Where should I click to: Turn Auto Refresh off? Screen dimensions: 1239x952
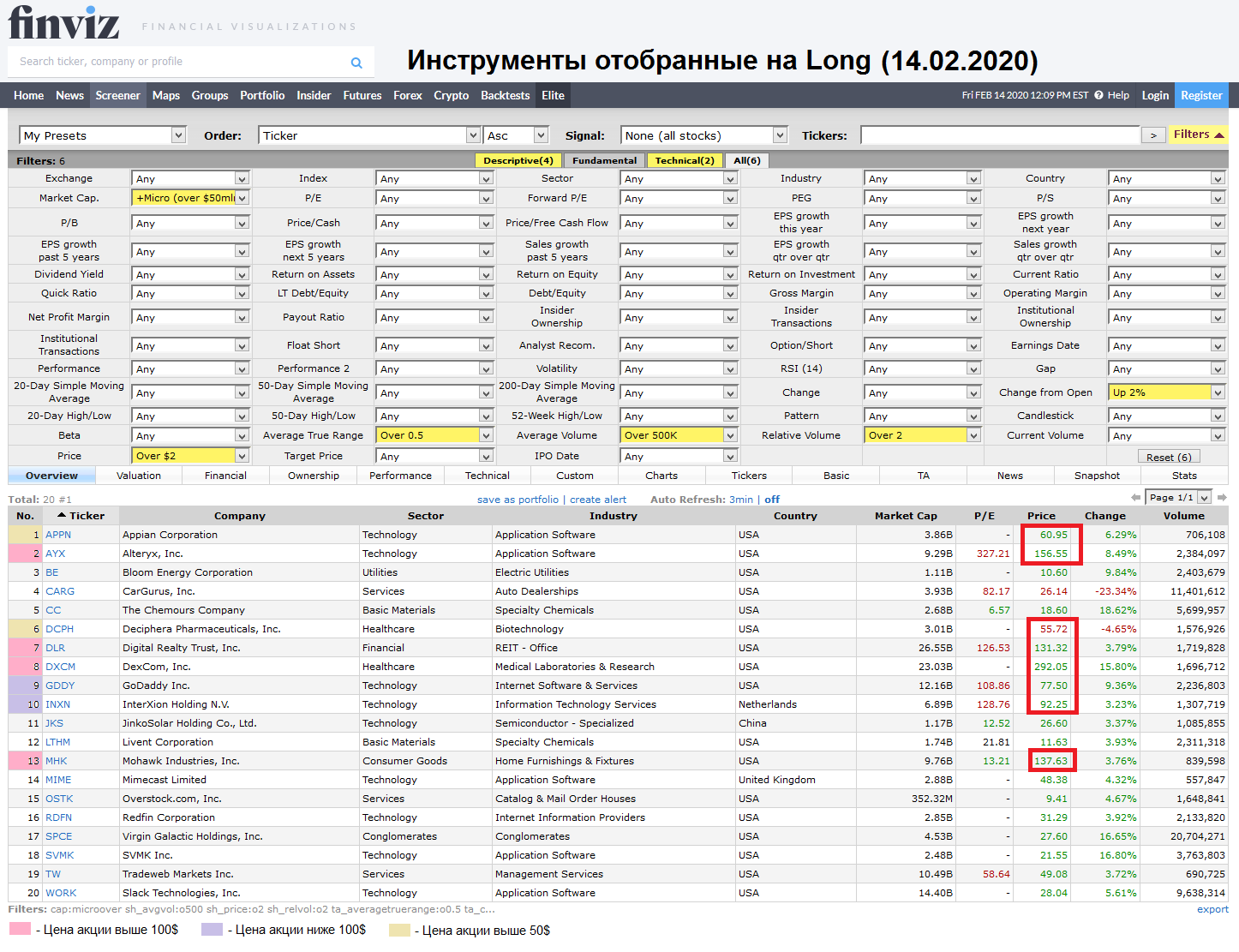(772, 500)
